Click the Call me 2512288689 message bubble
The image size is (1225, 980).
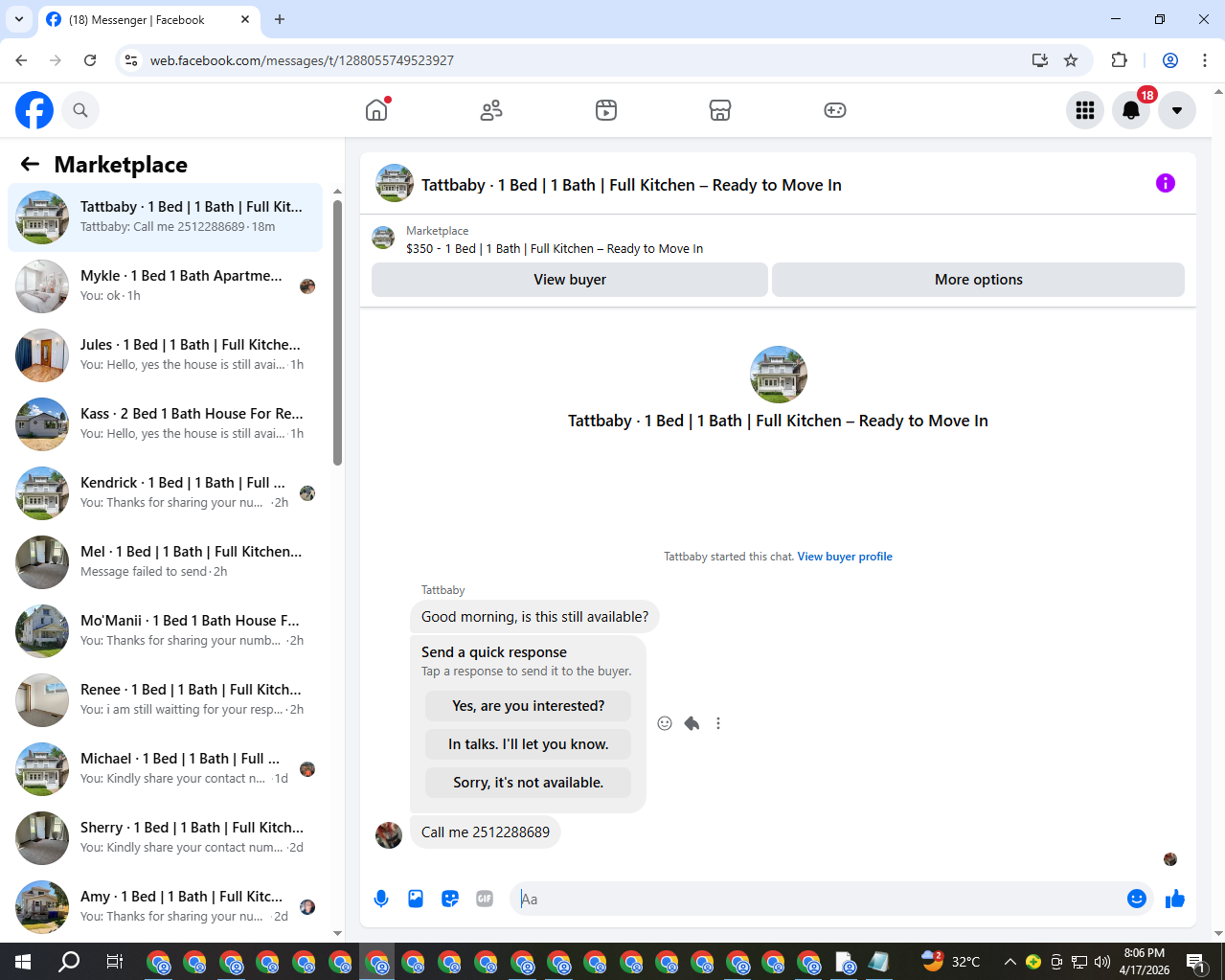486,832
